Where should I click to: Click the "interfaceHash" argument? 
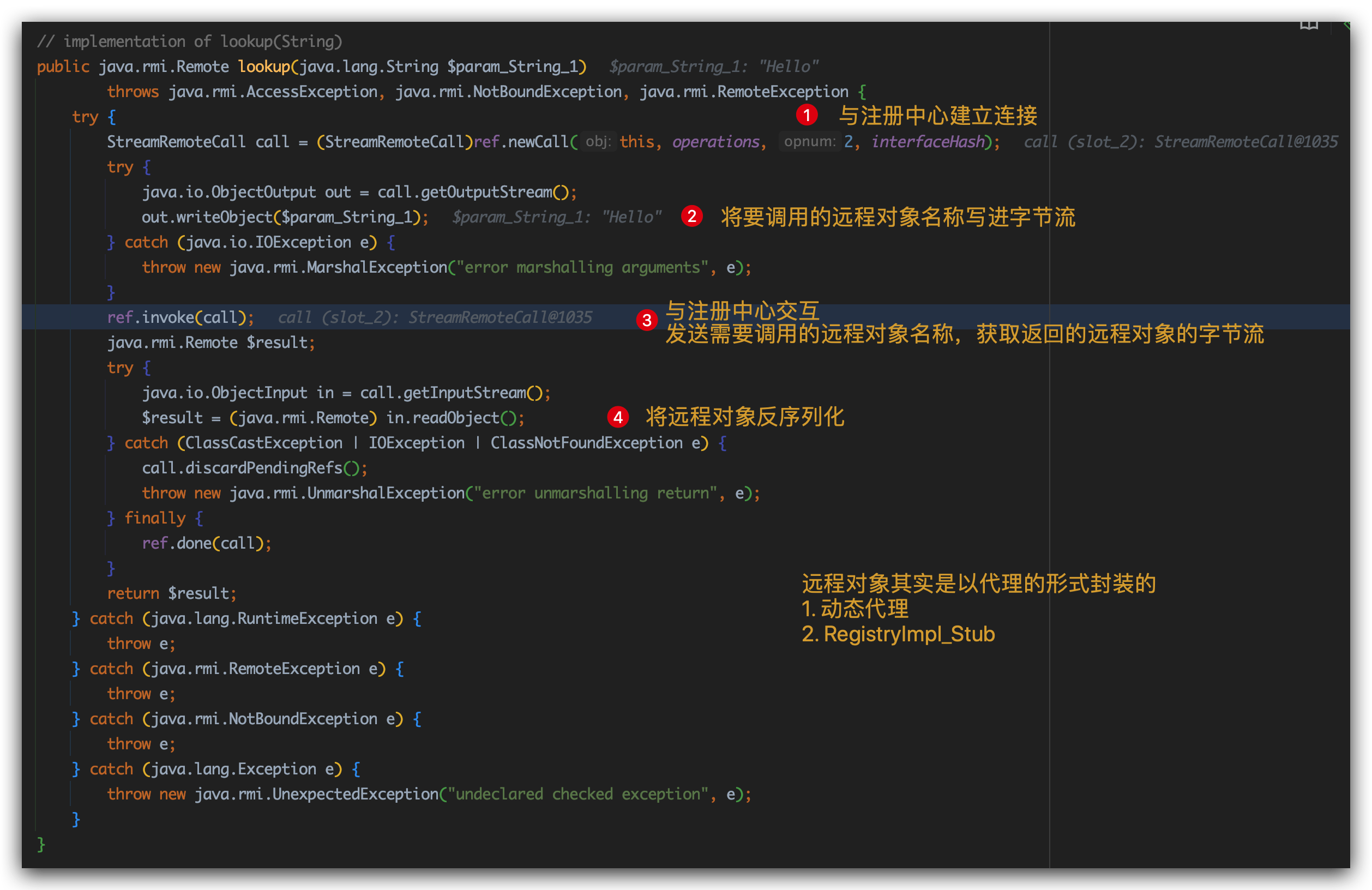(928, 142)
